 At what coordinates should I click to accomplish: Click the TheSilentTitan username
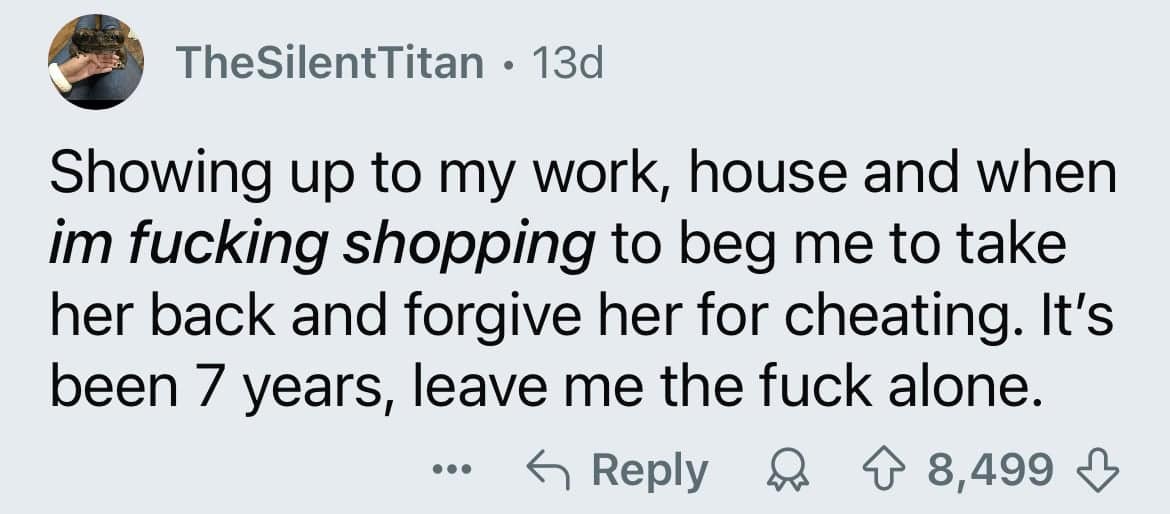pyautogui.click(x=330, y=64)
